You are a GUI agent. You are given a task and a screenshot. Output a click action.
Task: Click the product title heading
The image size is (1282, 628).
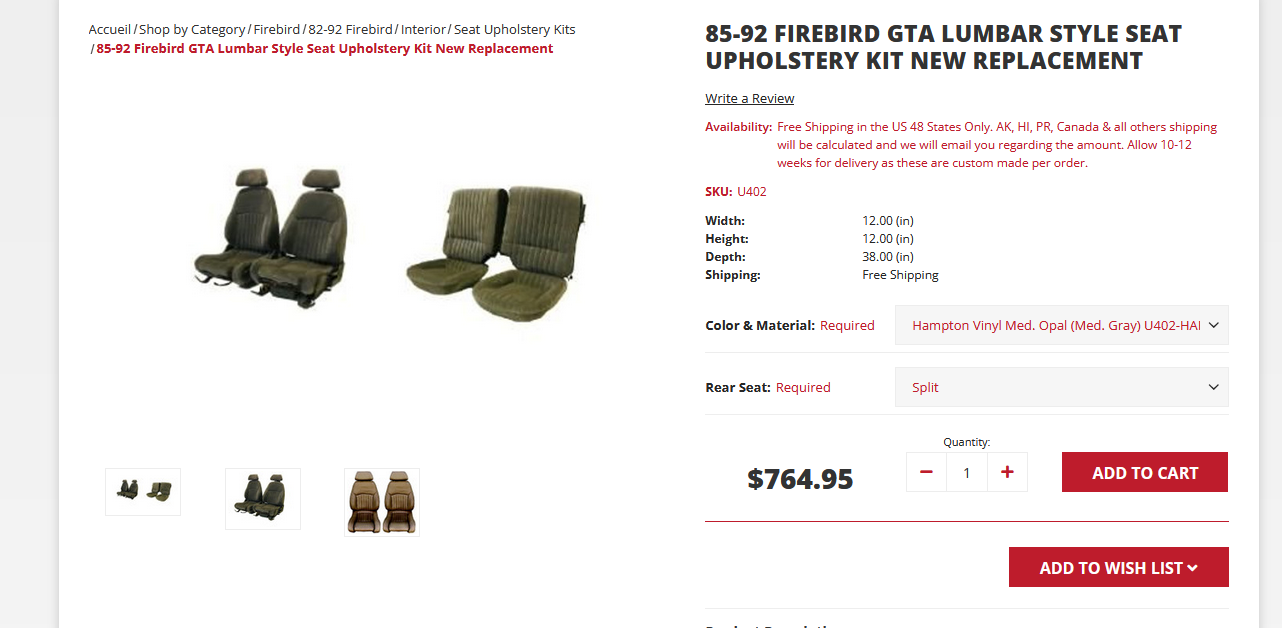tap(943, 47)
